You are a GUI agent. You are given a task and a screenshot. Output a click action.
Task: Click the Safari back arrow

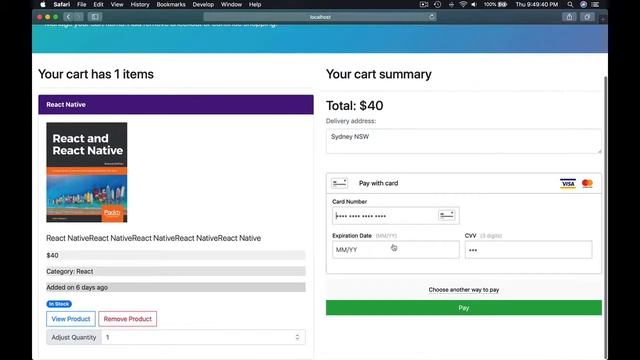(68, 17)
